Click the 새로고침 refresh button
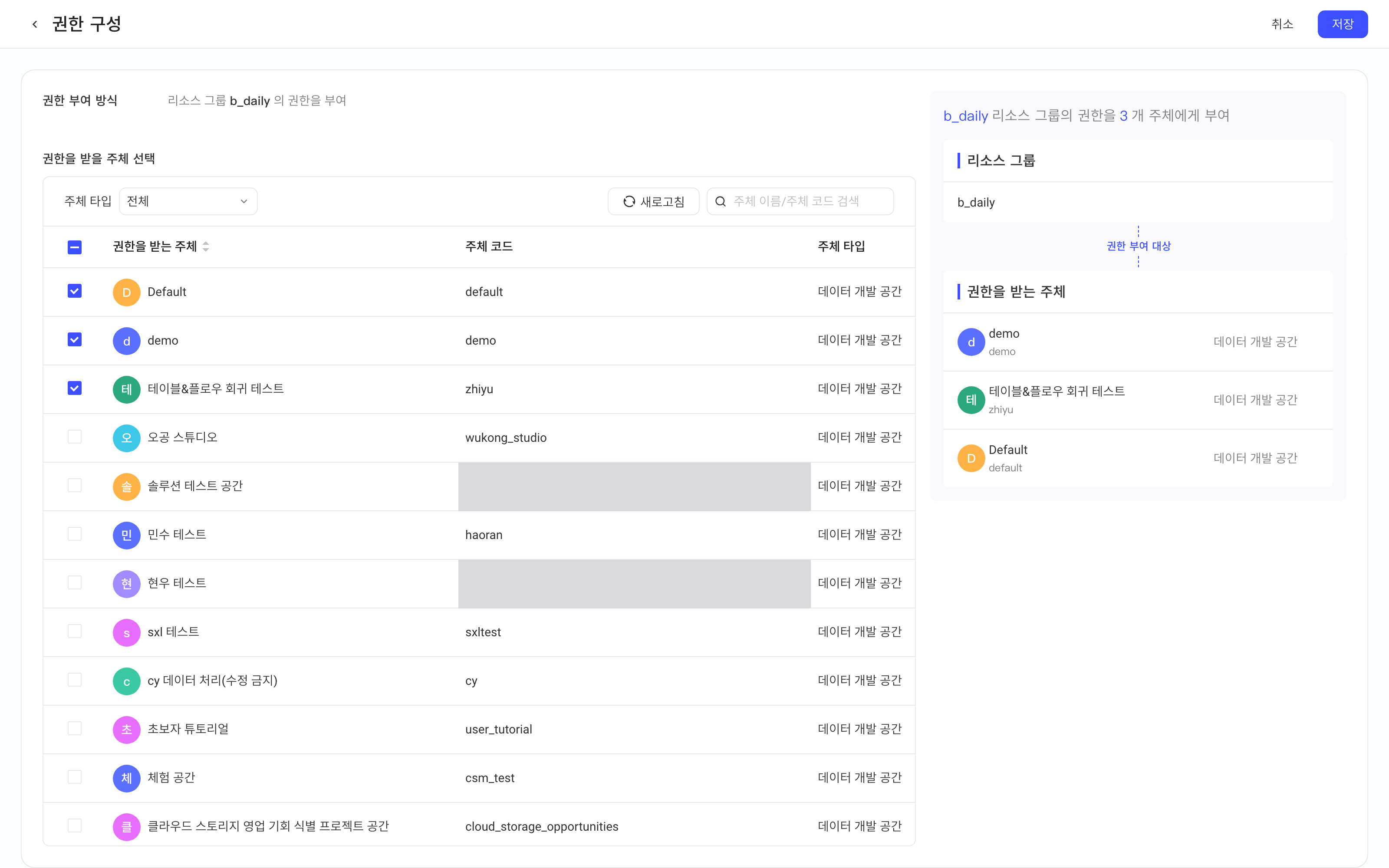Image resolution: width=1389 pixels, height=868 pixels. [653, 201]
